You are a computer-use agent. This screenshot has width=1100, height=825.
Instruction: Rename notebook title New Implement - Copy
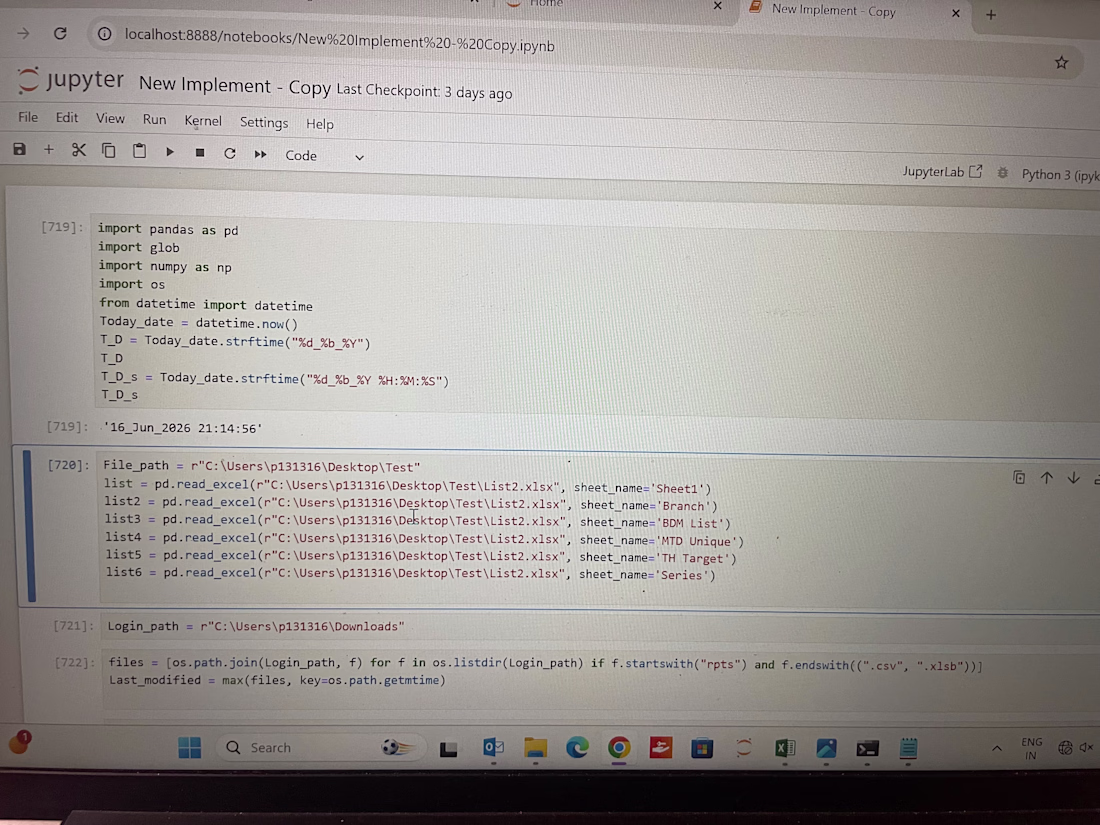[x=234, y=86]
